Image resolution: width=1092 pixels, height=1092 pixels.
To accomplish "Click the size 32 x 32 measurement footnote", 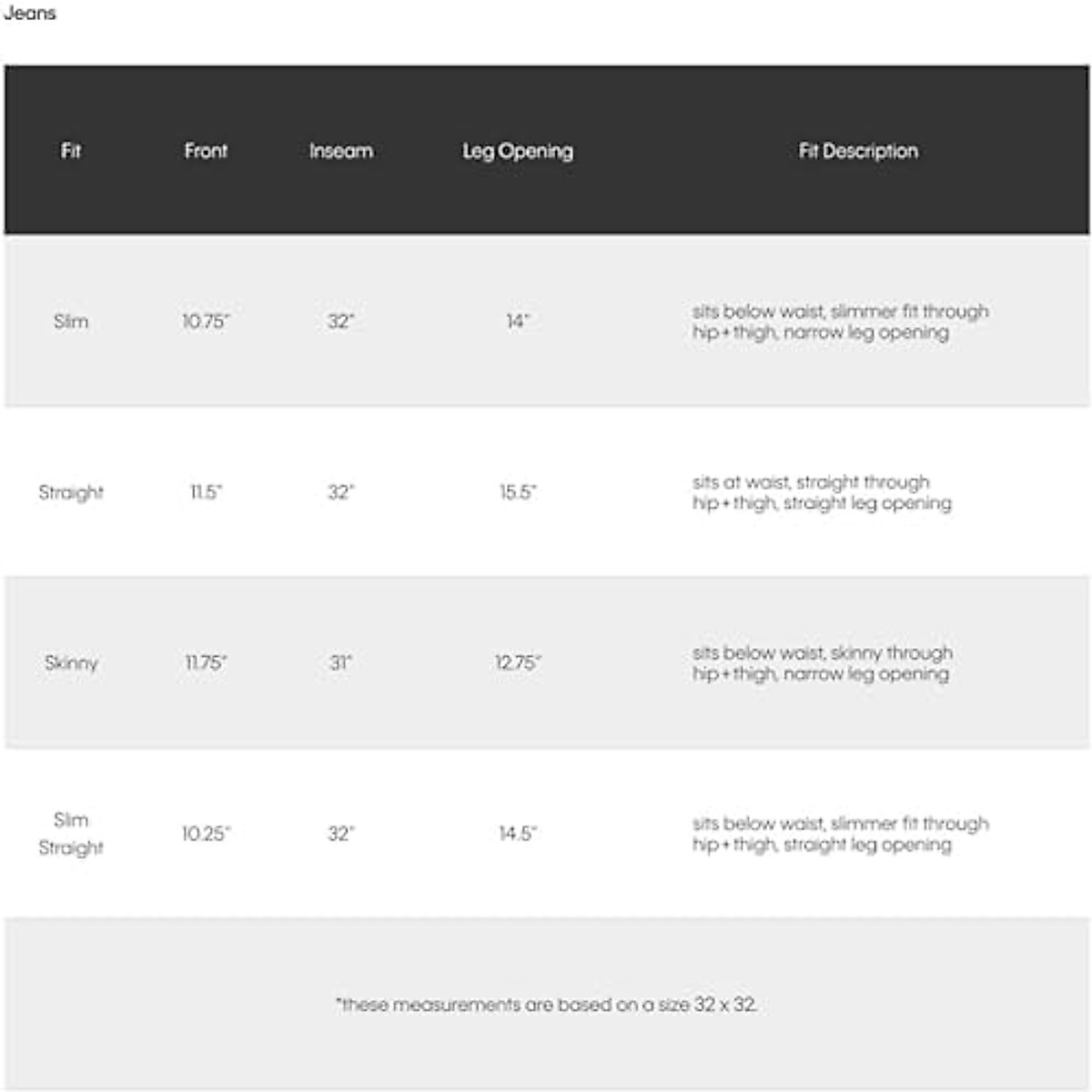I will (546, 1005).
